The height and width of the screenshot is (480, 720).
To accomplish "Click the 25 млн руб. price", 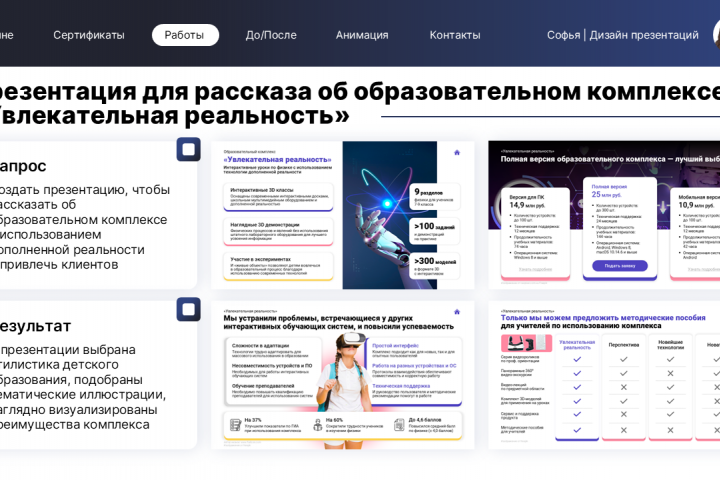I will coord(606,194).
